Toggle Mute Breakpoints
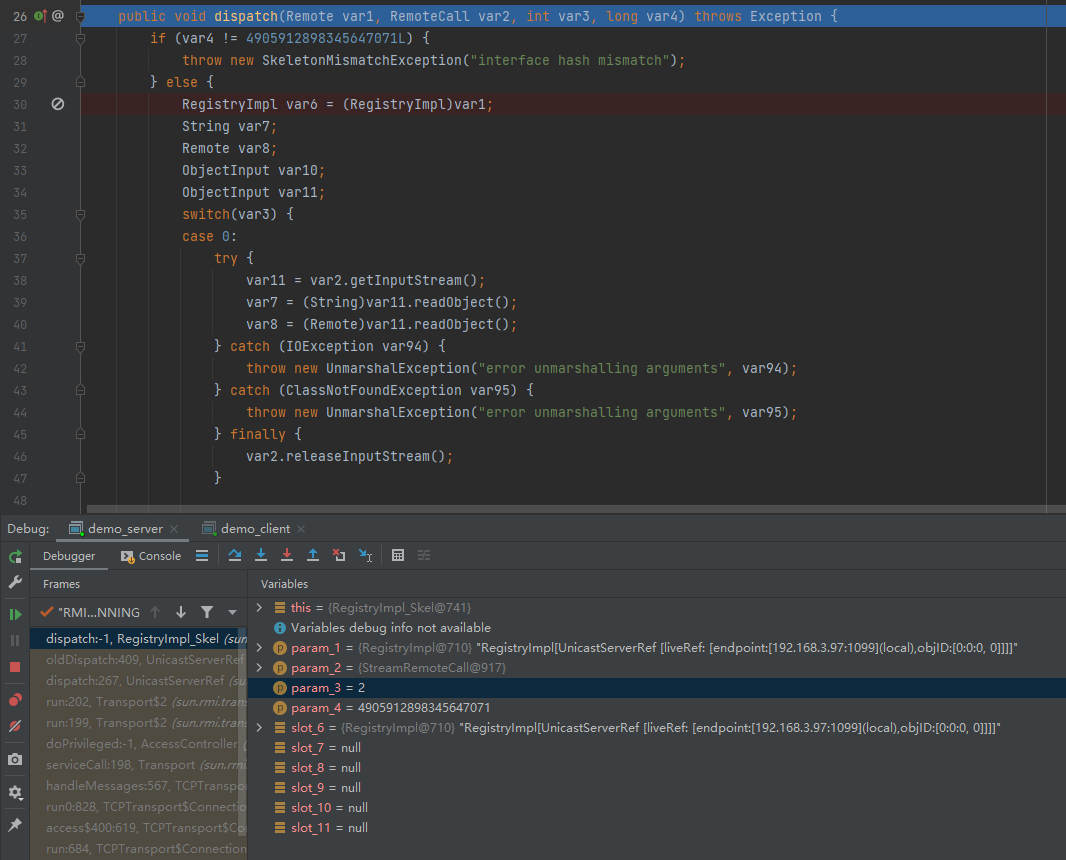 pos(15,726)
